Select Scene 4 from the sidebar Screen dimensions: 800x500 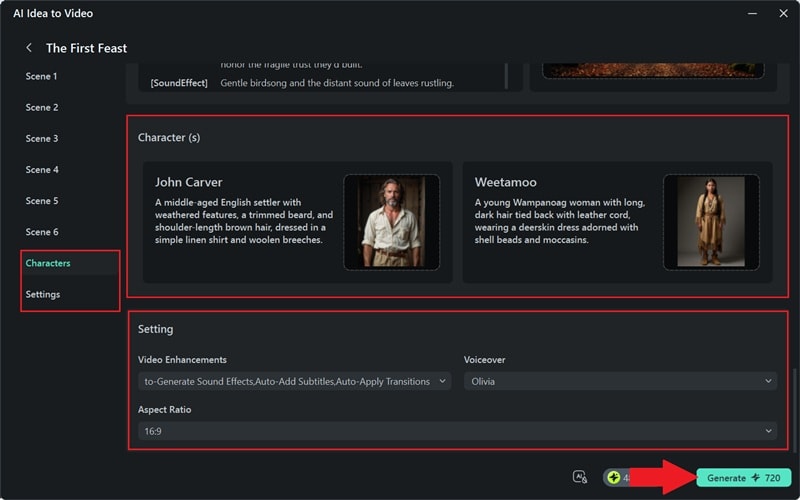(42, 170)
